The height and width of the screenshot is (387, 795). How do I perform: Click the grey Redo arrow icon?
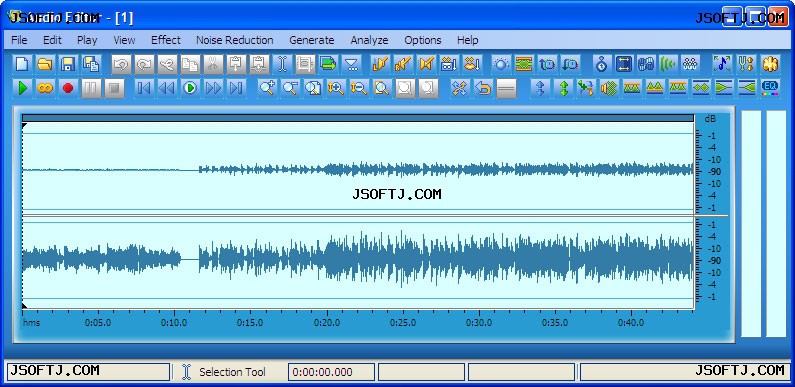pyautogui.click(x=144, y=64)
